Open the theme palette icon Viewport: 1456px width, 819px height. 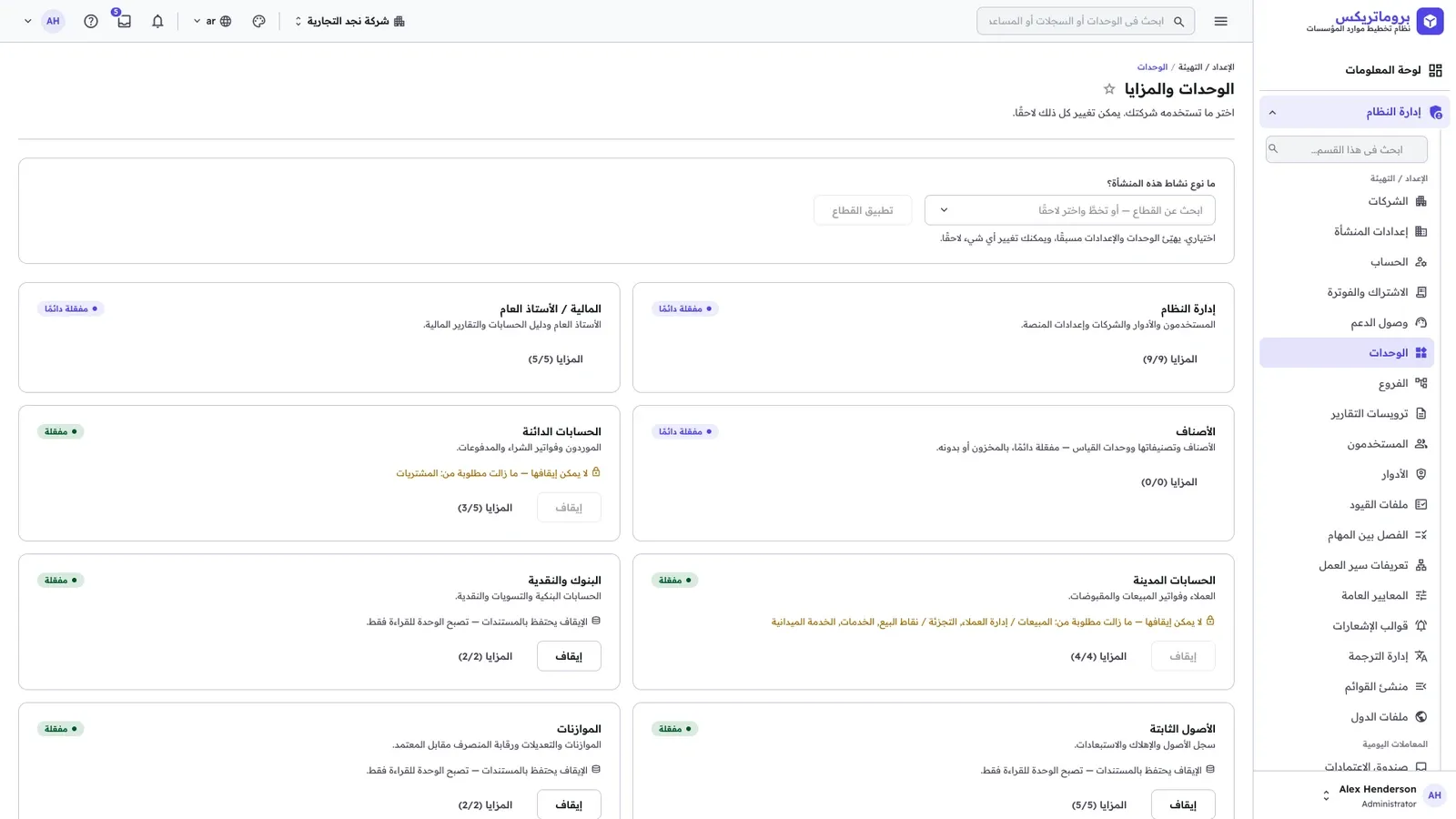coord(259,21)
